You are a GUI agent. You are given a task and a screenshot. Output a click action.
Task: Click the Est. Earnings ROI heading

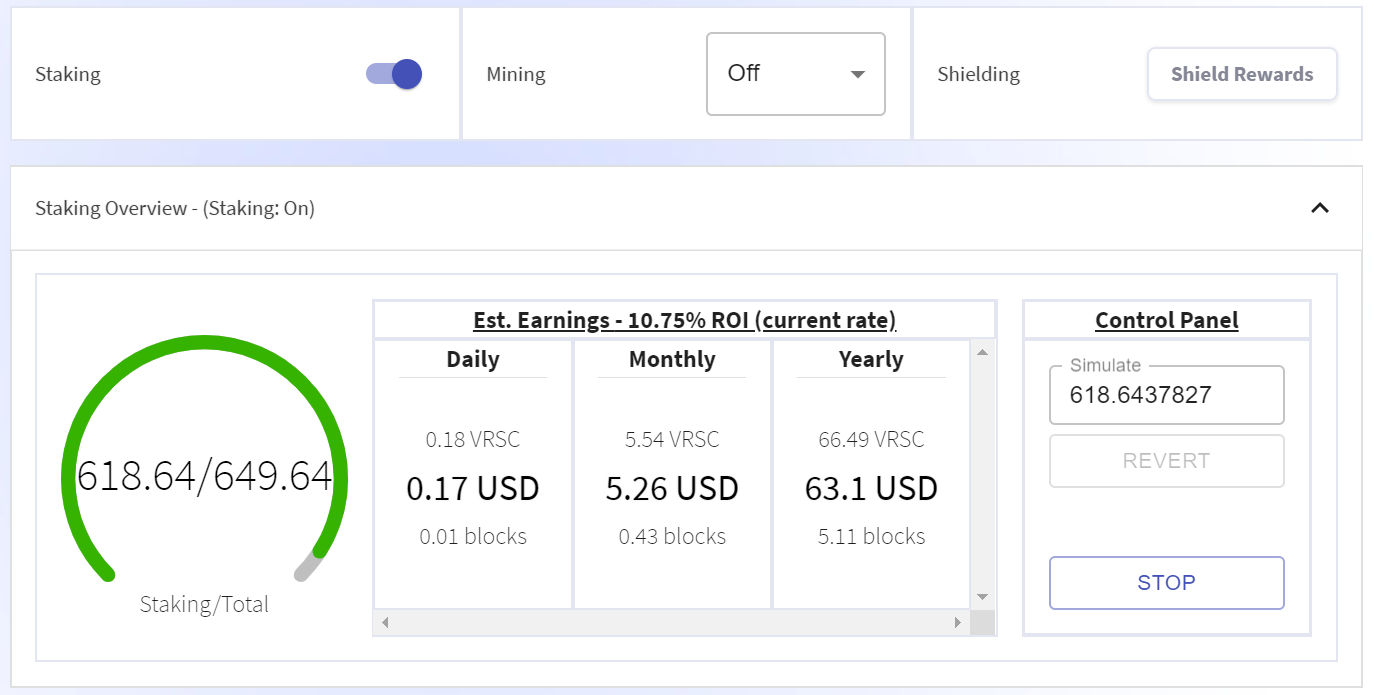(x=685, y=320)
